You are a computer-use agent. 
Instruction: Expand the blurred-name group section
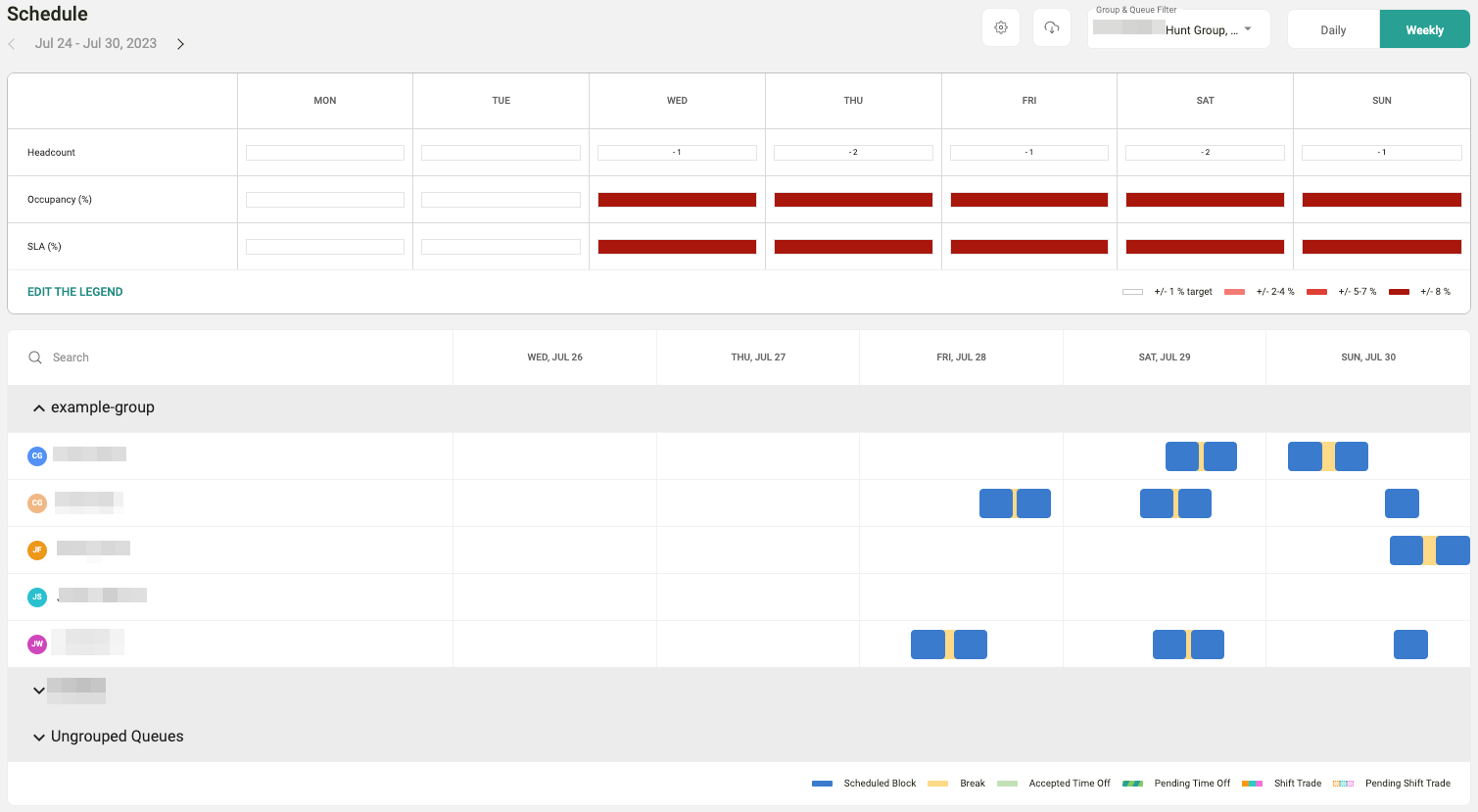39,691
